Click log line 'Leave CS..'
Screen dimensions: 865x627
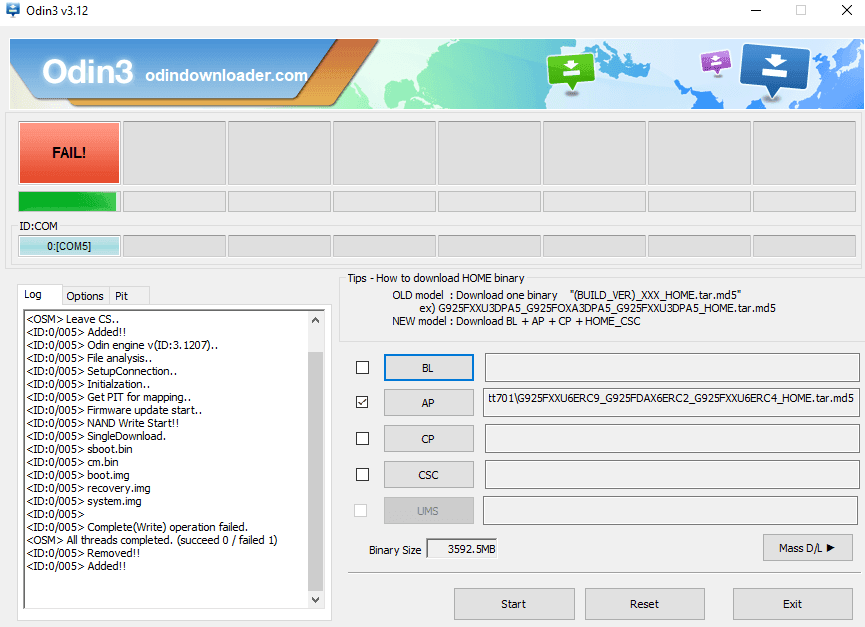[x=73, y=319]
